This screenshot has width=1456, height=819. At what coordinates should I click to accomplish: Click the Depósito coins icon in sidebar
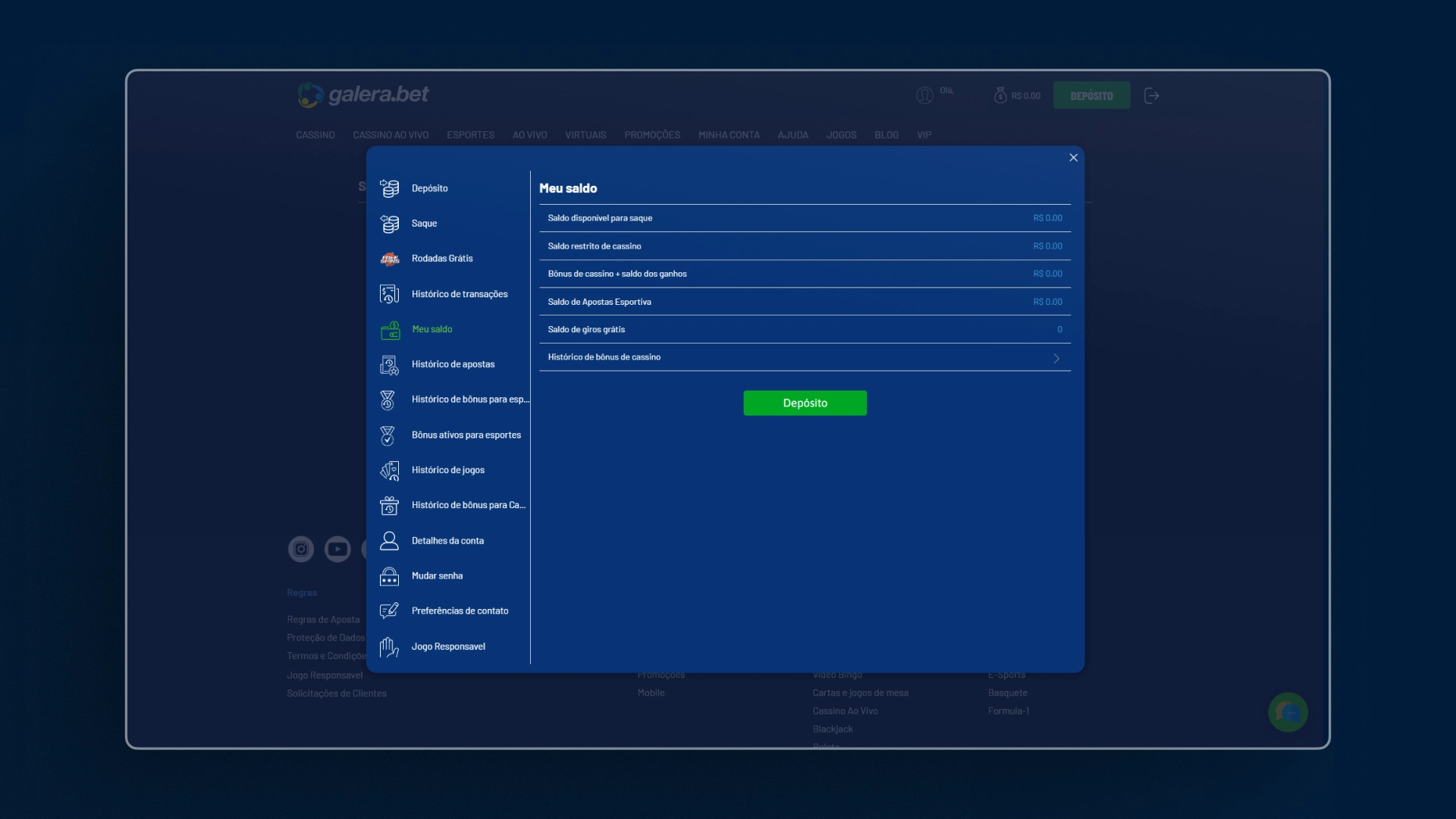(x=389, y=188)
